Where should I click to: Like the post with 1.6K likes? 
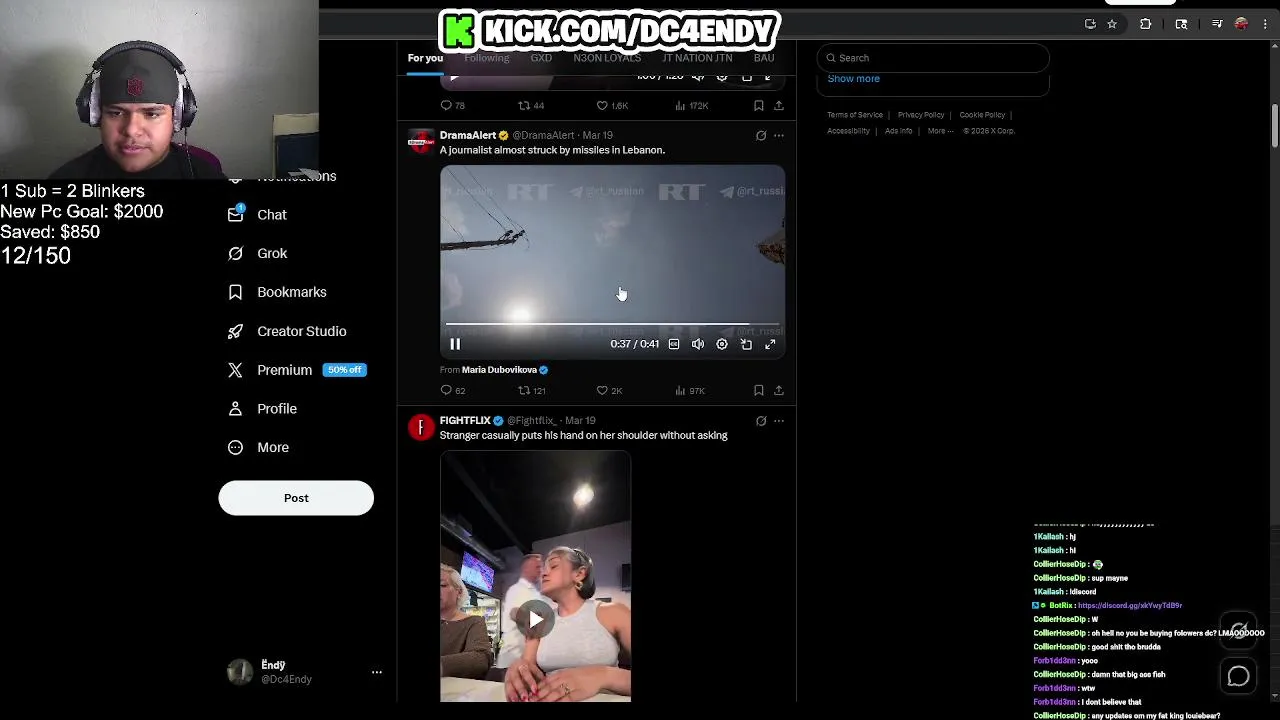click(612, 105)
